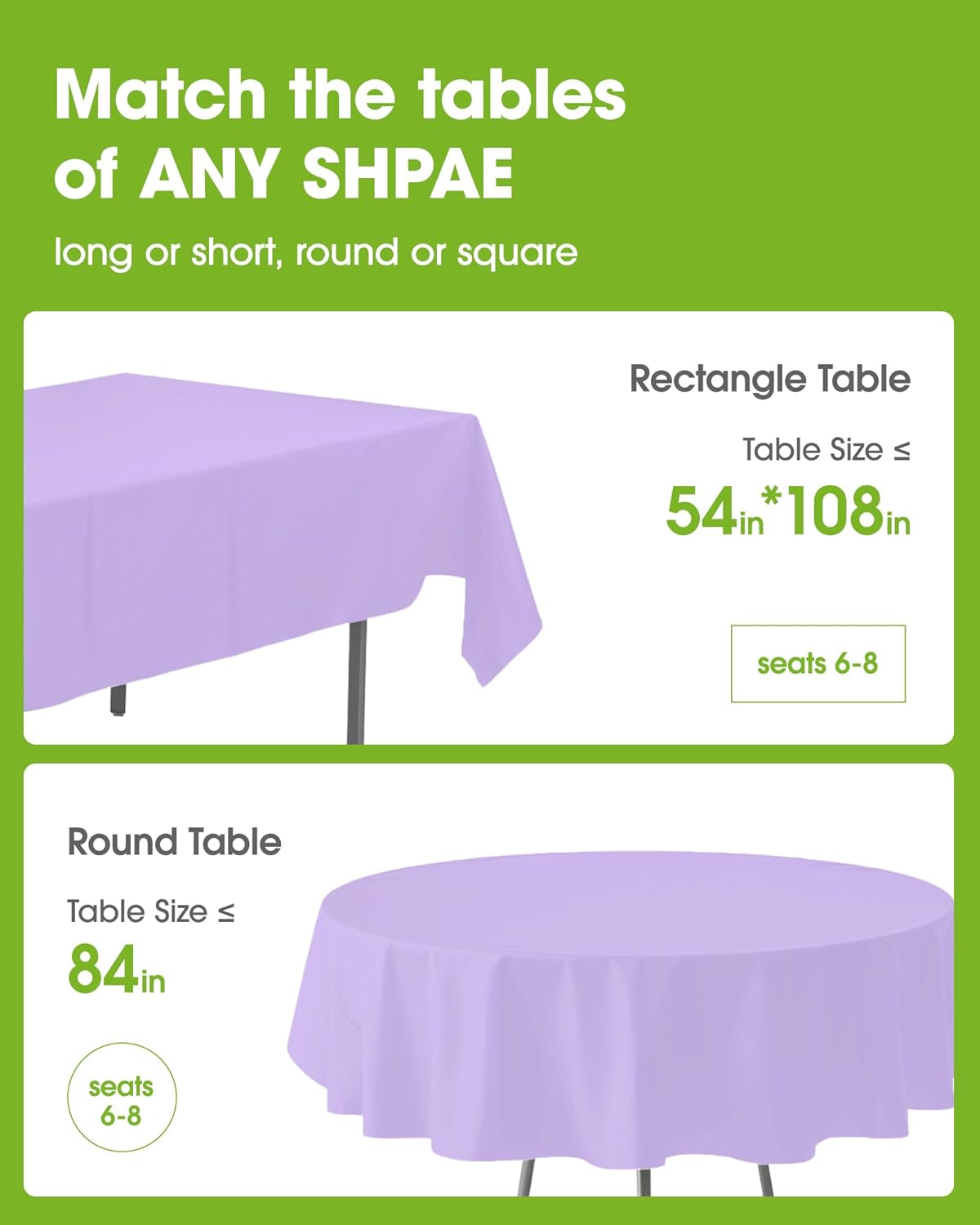Screen dimensions: 980x1225
Task: Click "Table Size ≤" under Round Table
Action: (x=151, y=911)
